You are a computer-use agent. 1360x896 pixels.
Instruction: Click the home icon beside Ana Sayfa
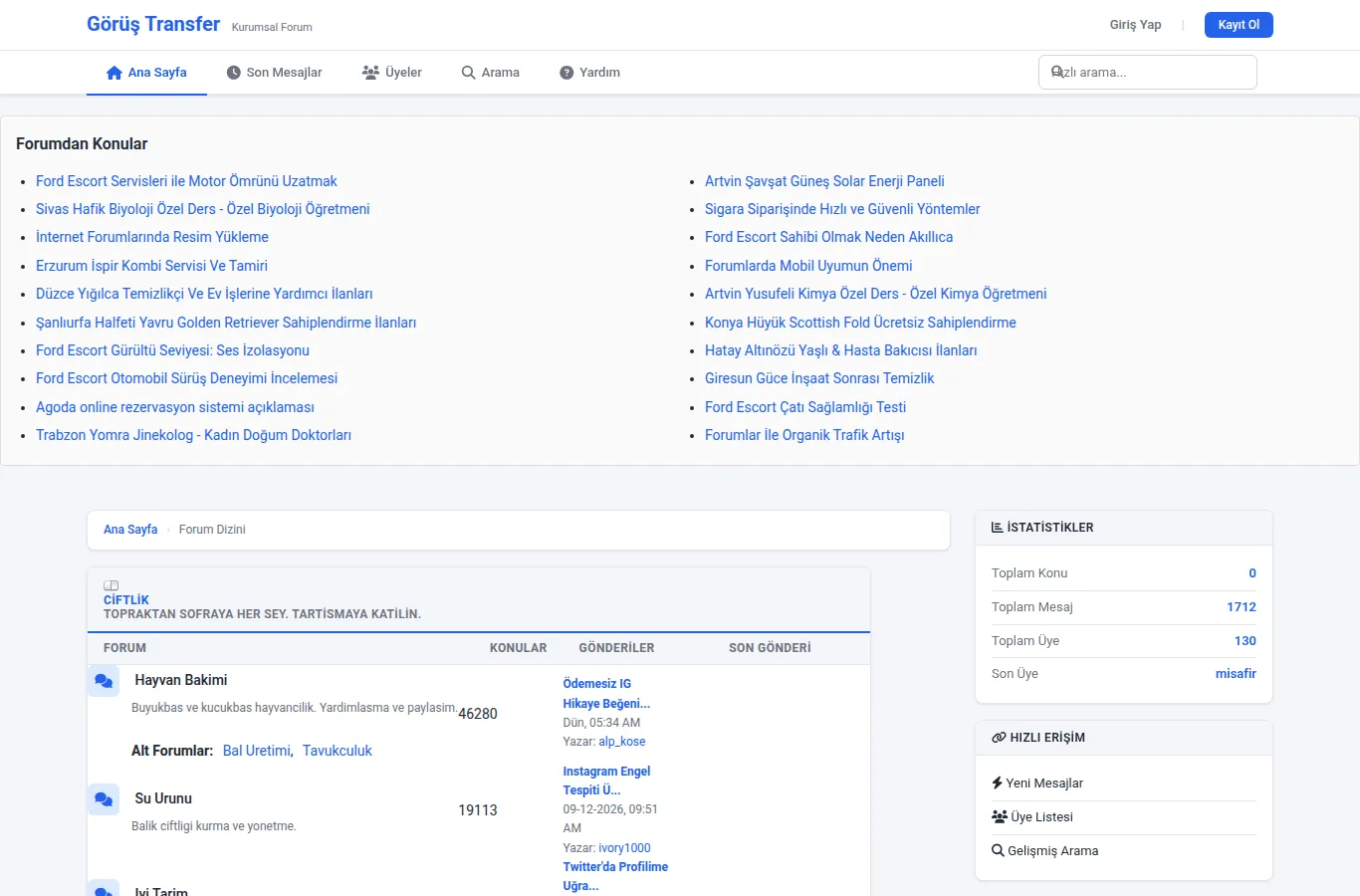[x=114, y=73]
